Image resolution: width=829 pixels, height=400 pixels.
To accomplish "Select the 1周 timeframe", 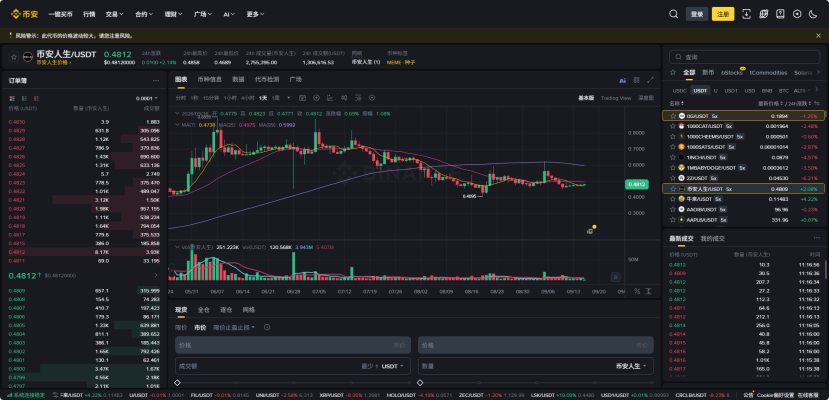I will tap(275, 98).
